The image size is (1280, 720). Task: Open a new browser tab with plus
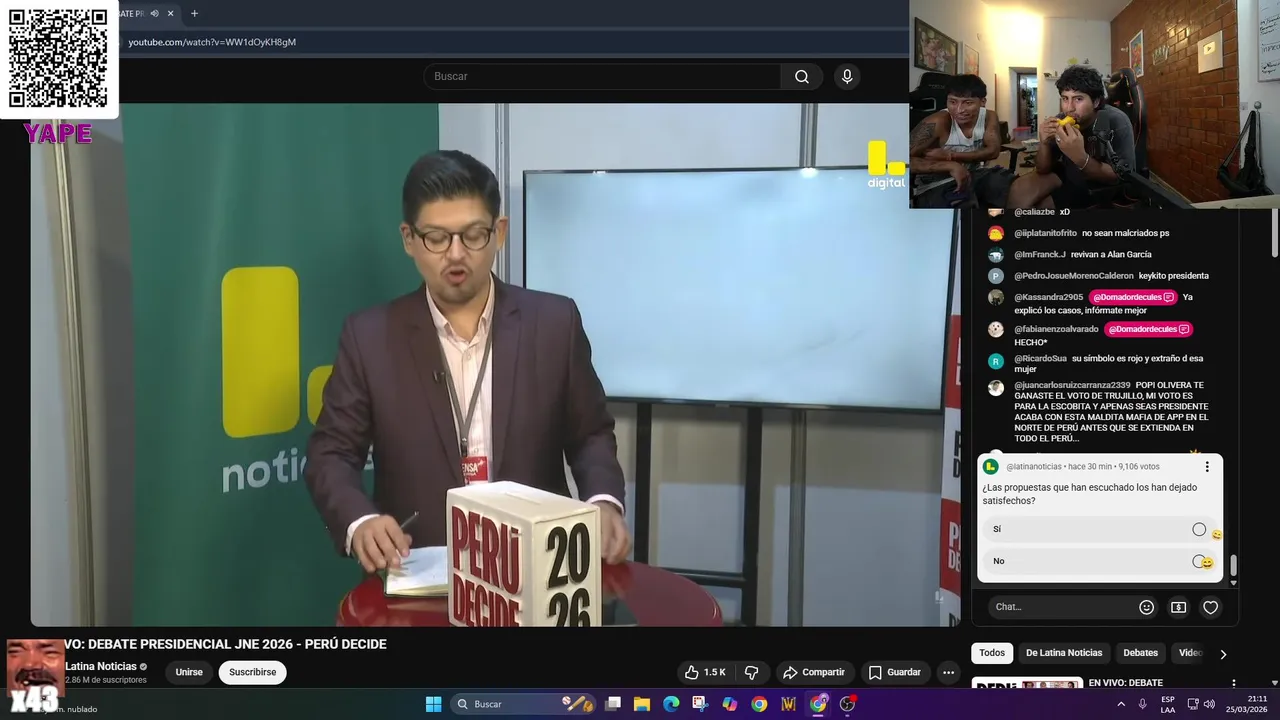click(x=194, y=14)
